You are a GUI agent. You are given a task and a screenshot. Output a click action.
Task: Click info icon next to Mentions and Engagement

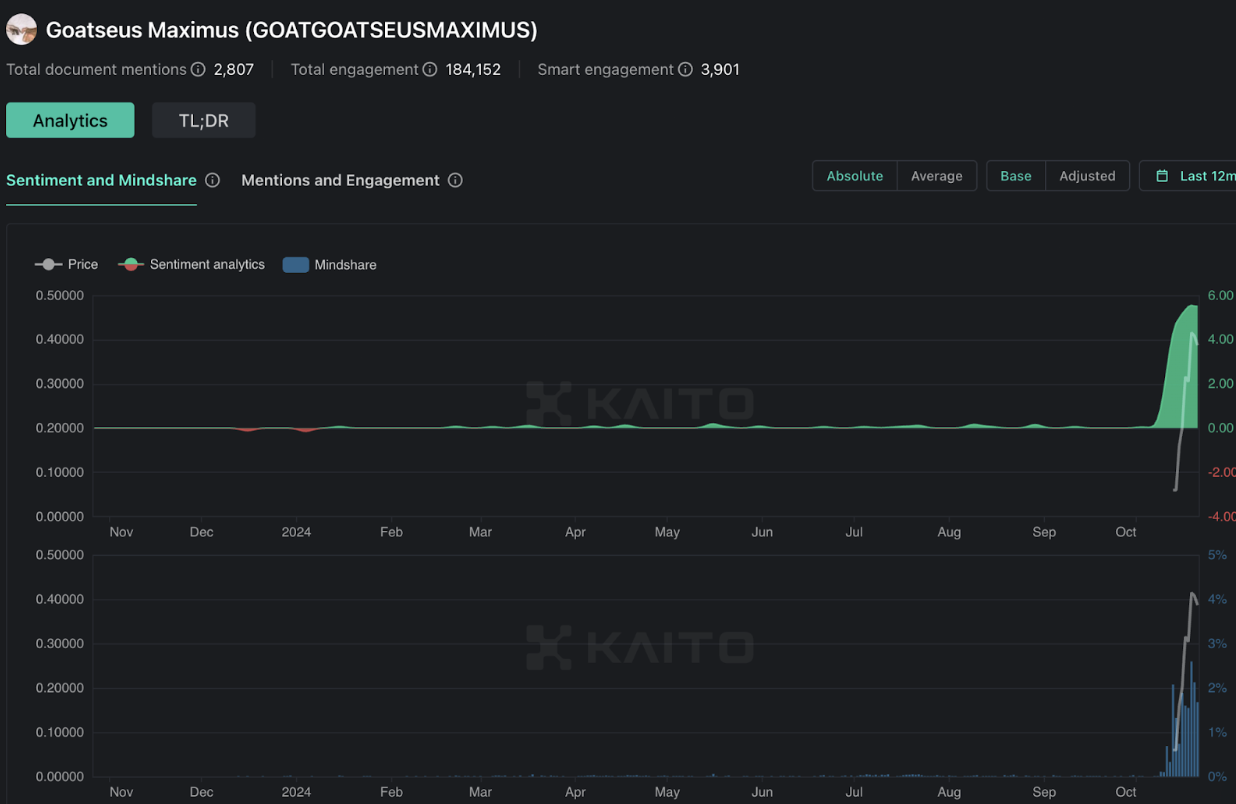(x=455, y=181)
